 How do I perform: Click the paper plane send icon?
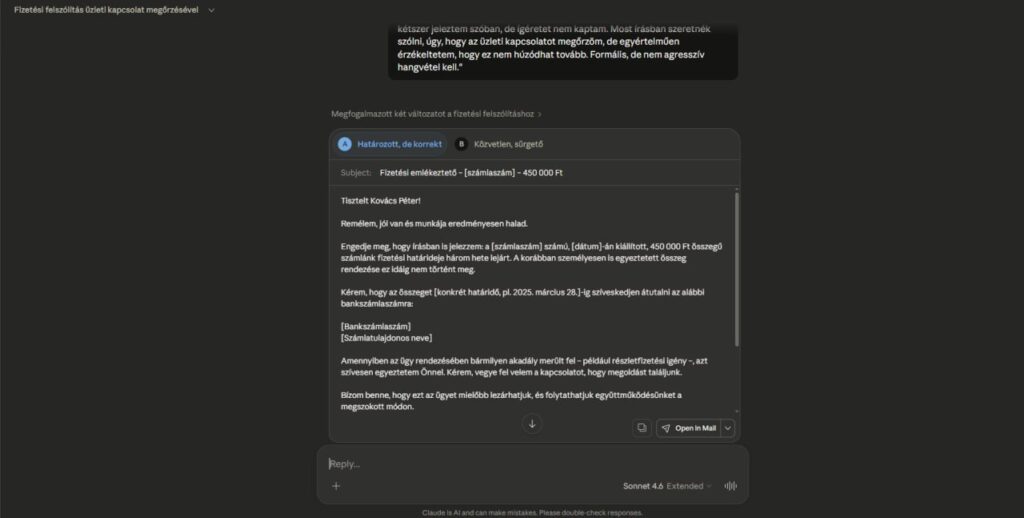coord(665,429)
